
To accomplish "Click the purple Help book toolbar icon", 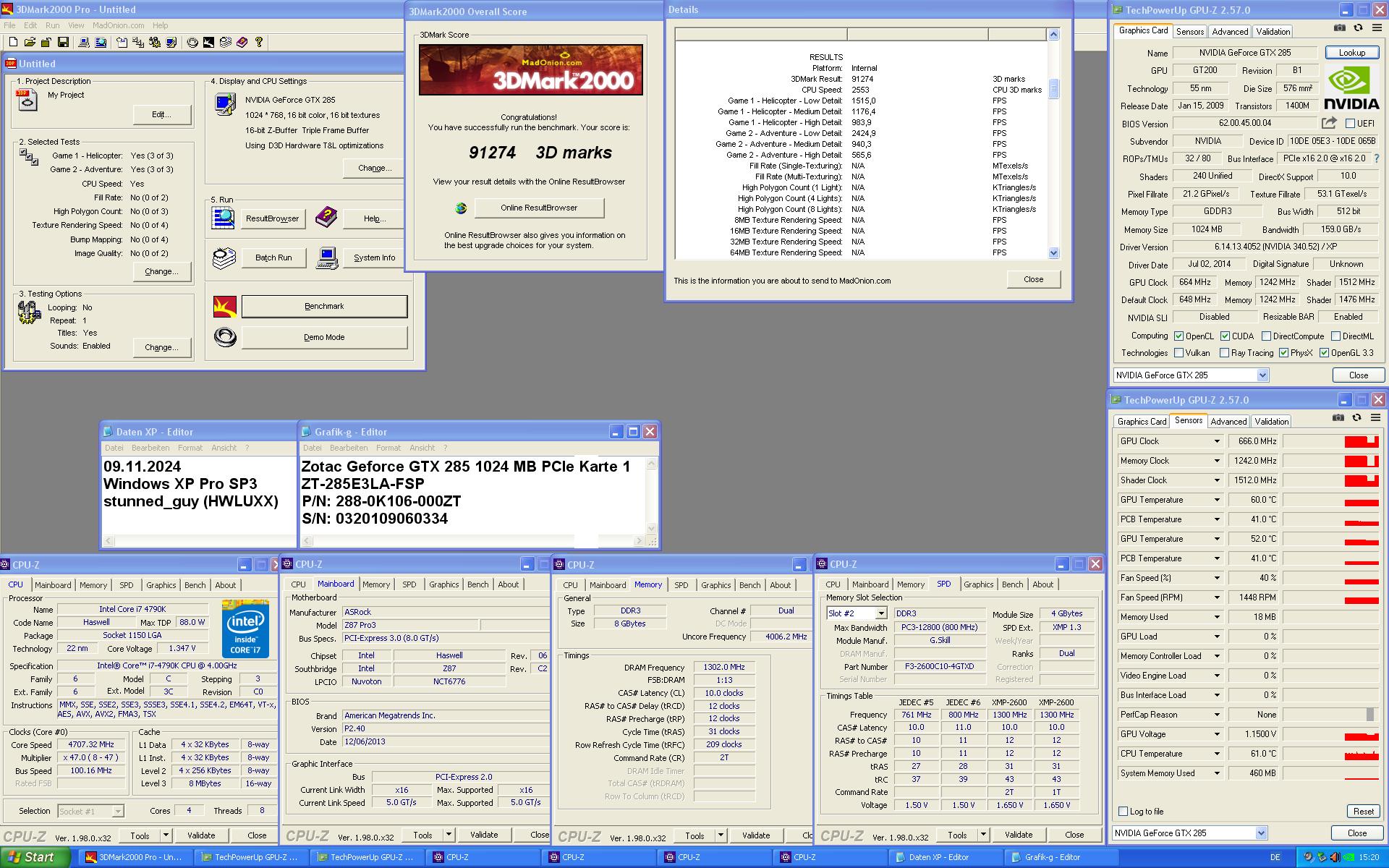I will pos(242,43).
